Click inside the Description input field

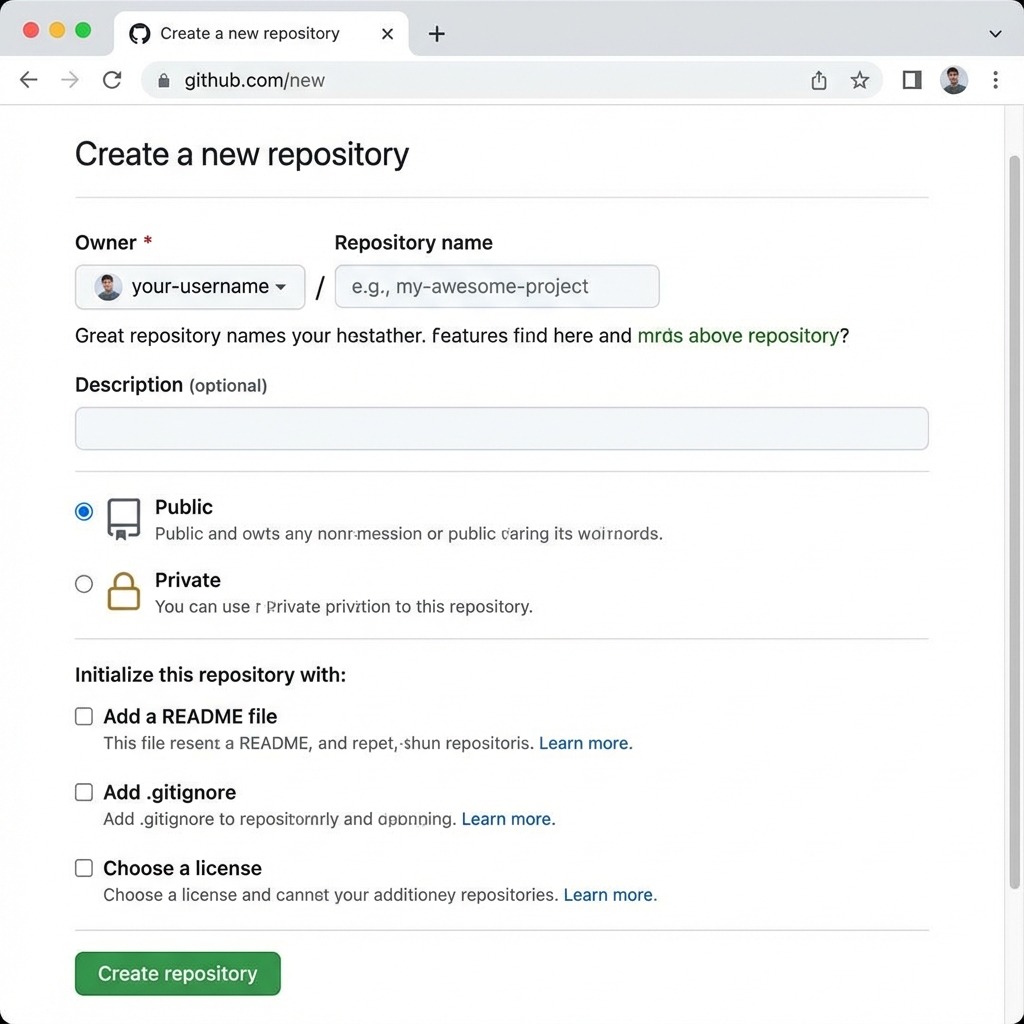click(x=500, y=428)
